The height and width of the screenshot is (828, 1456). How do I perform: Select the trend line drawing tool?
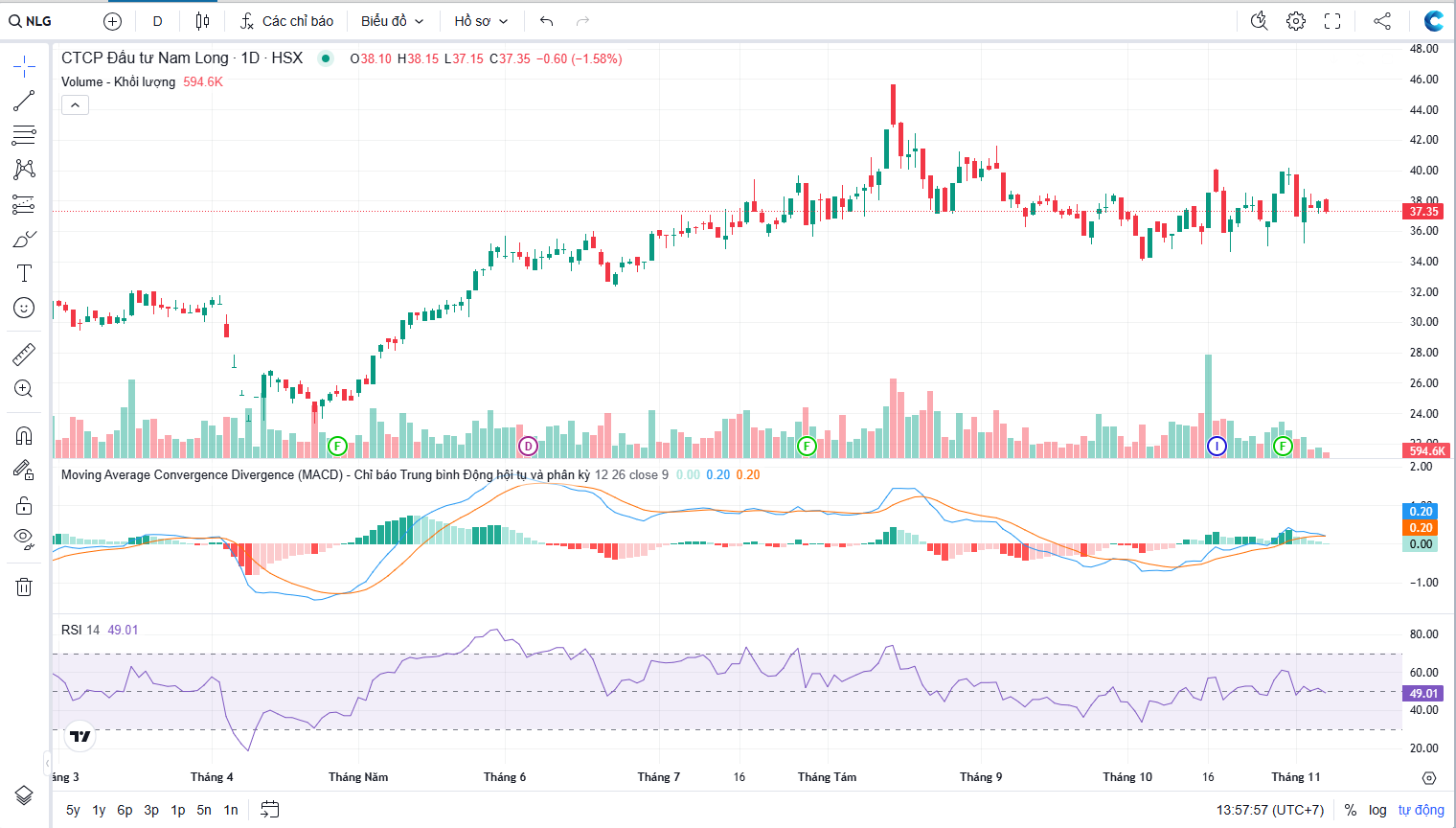point(24,101)
